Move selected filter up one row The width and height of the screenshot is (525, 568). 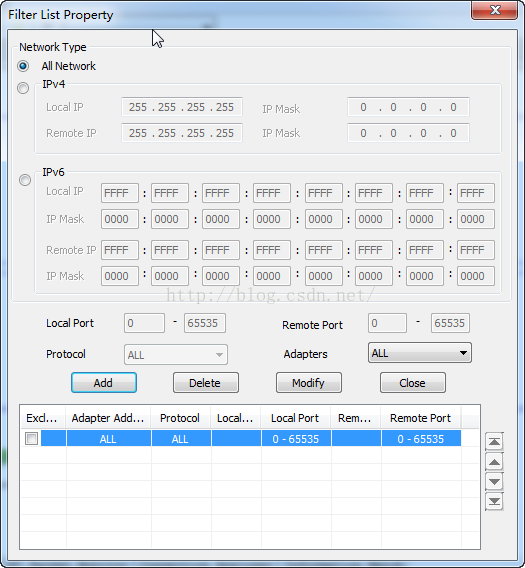click(494, 462)
